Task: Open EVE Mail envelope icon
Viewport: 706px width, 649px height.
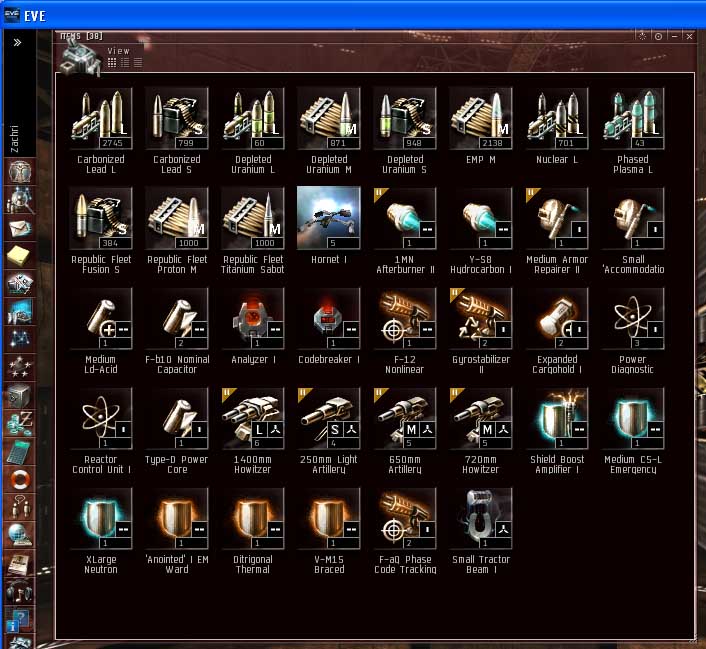Action: [x=20, y=229]
